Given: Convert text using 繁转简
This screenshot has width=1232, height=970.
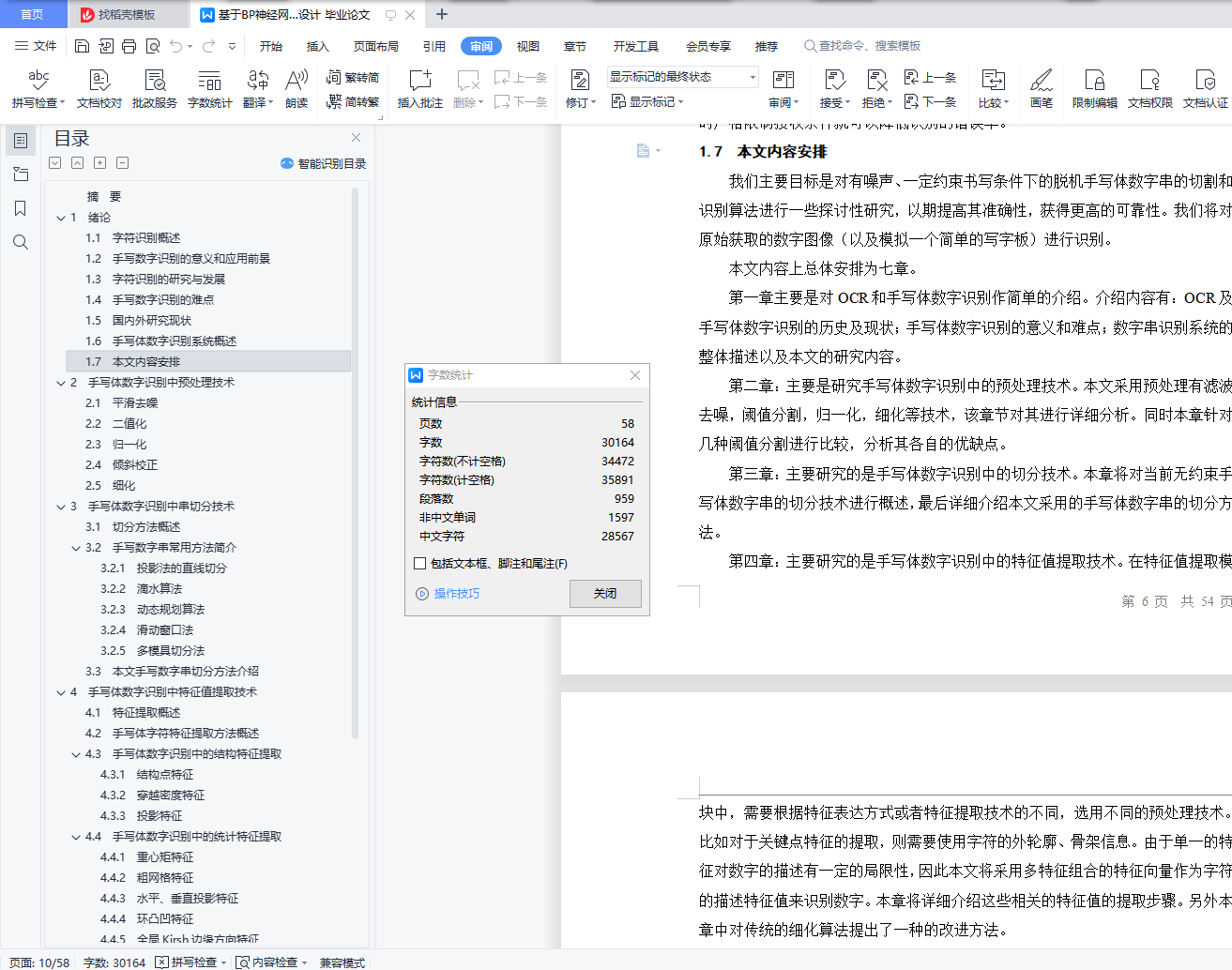Looking at the screenshot, I should pos(353,78).
